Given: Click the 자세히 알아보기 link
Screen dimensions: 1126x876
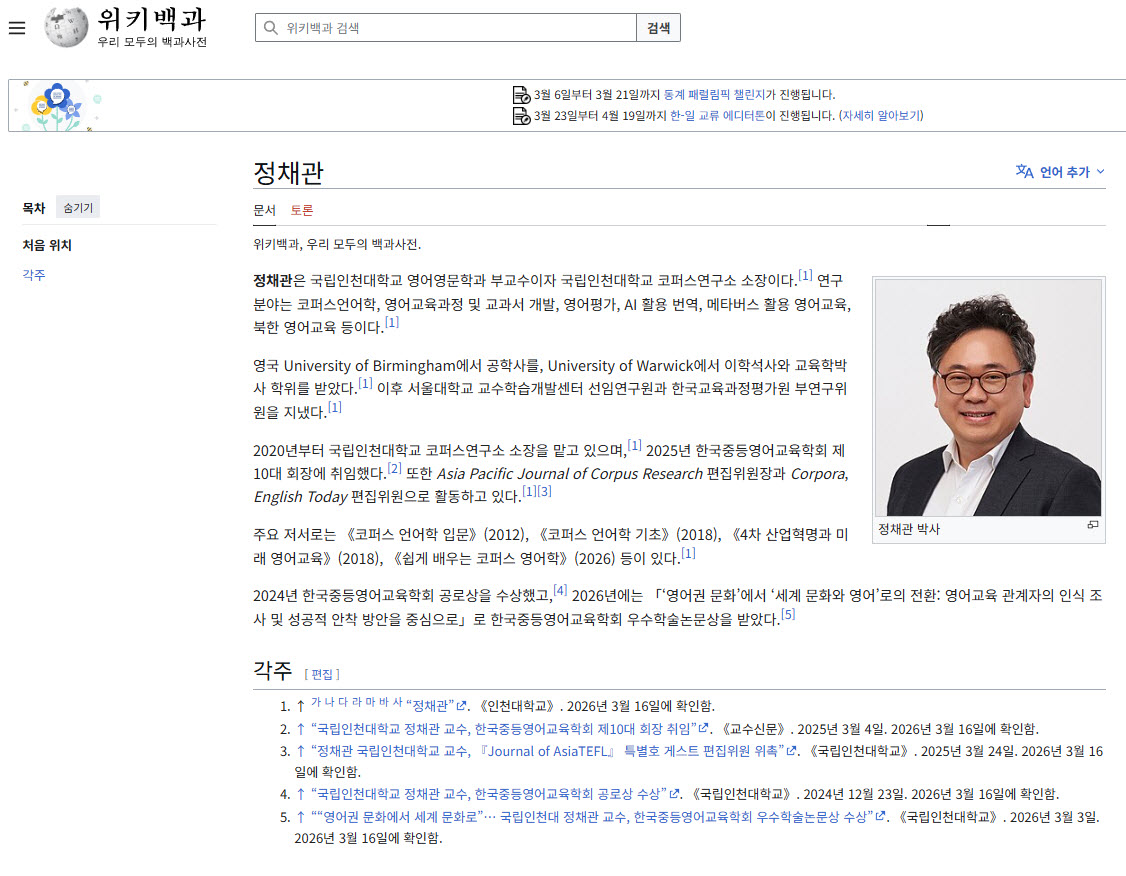Looking at the screenshot, I should click(881, 115).
